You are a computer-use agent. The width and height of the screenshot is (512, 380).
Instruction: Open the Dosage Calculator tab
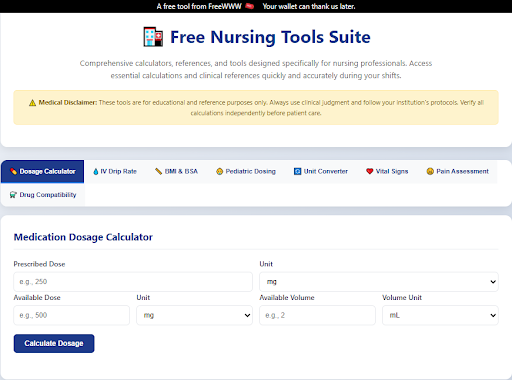[x=43, y=171]
